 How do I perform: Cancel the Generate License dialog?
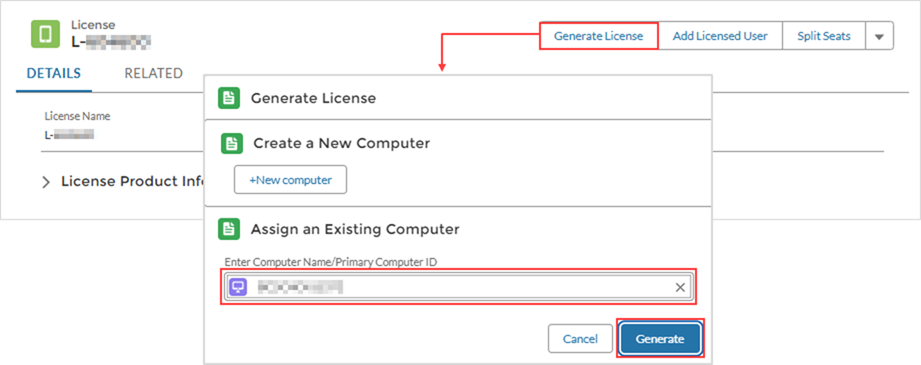[x=580, y=339]
